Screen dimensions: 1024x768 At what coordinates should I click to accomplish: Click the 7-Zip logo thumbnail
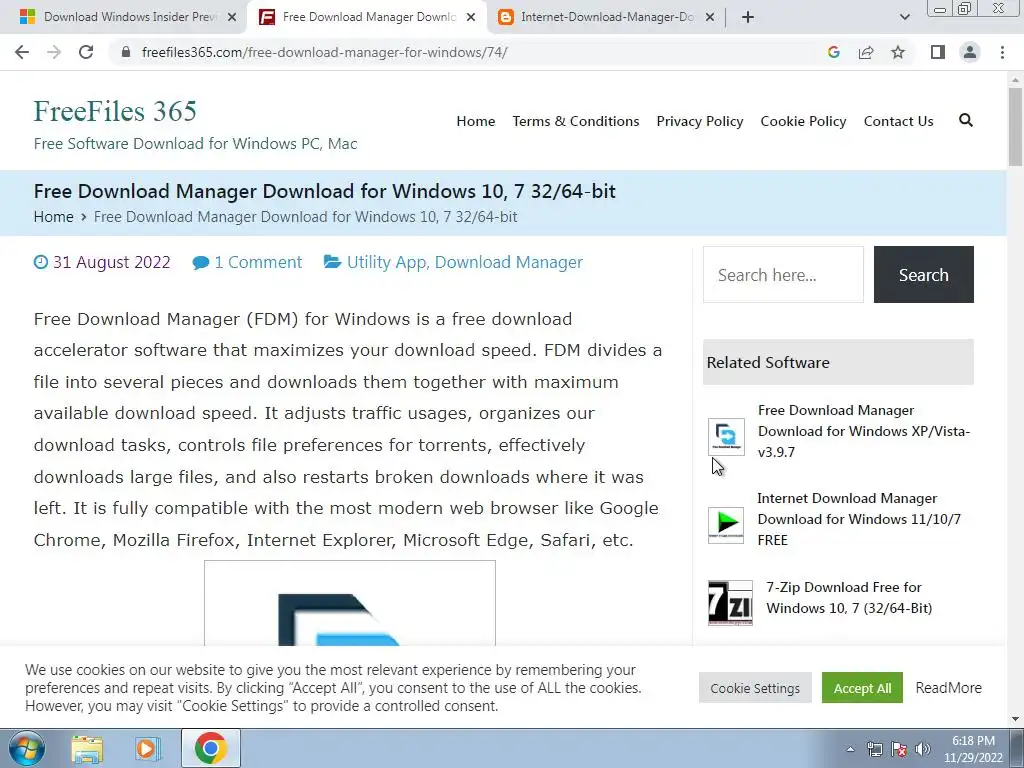click(730, 602)
